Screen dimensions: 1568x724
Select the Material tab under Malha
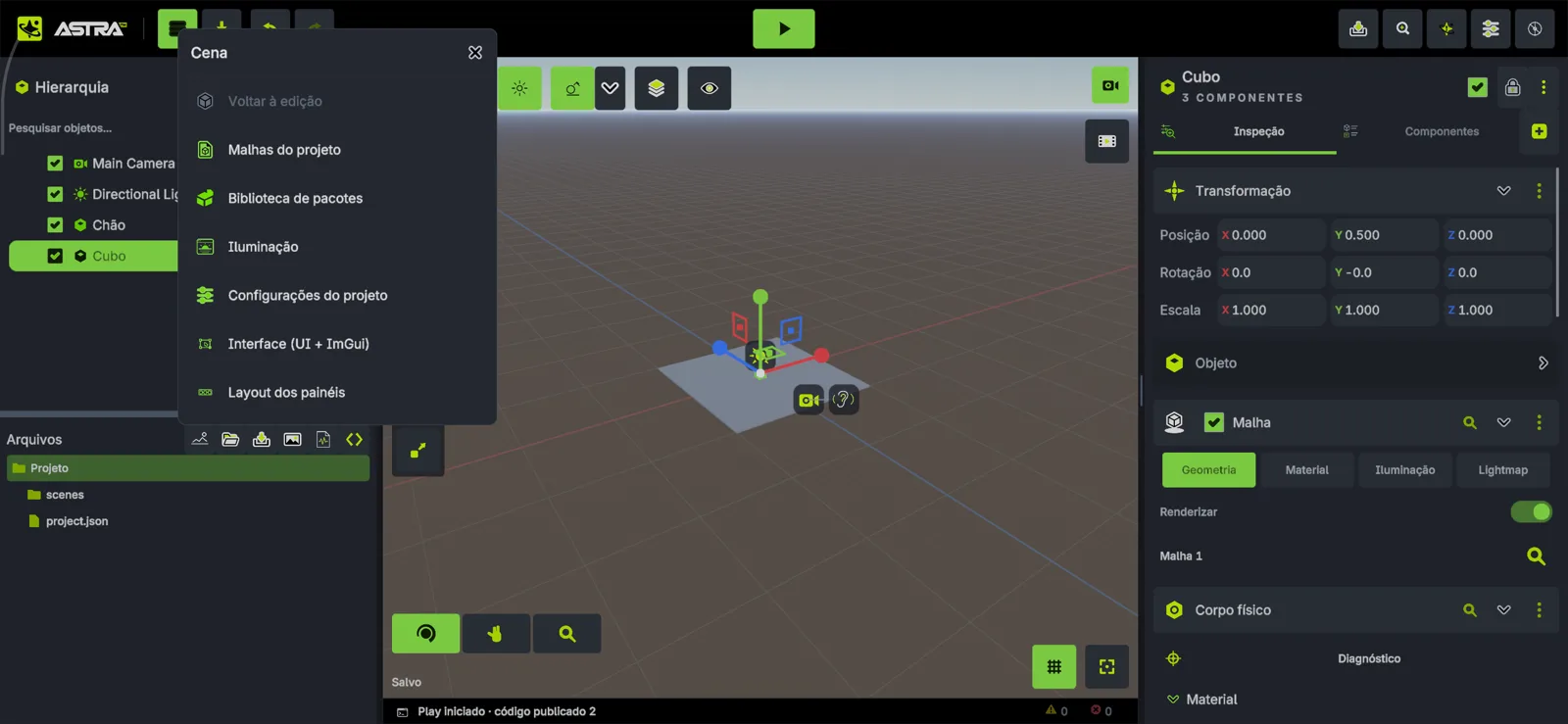coord(1306,470)
